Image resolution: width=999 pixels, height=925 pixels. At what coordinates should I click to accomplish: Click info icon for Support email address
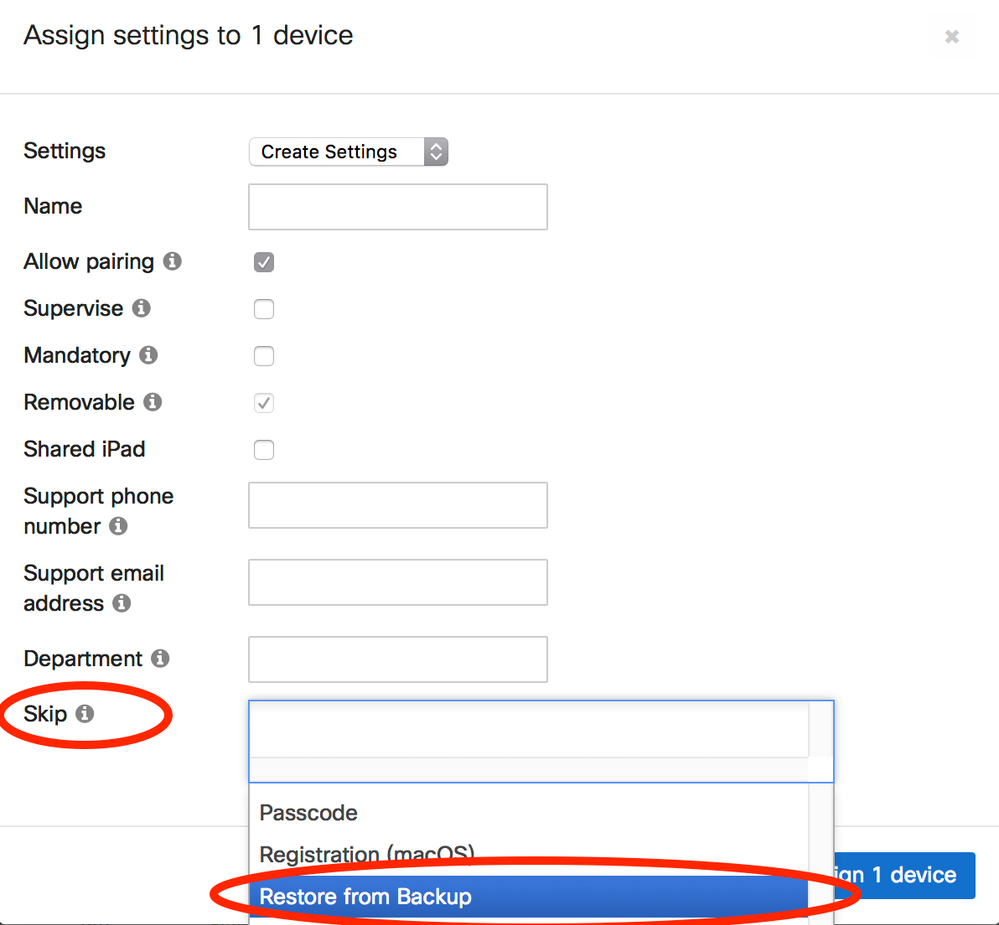[x=121, y=603]
